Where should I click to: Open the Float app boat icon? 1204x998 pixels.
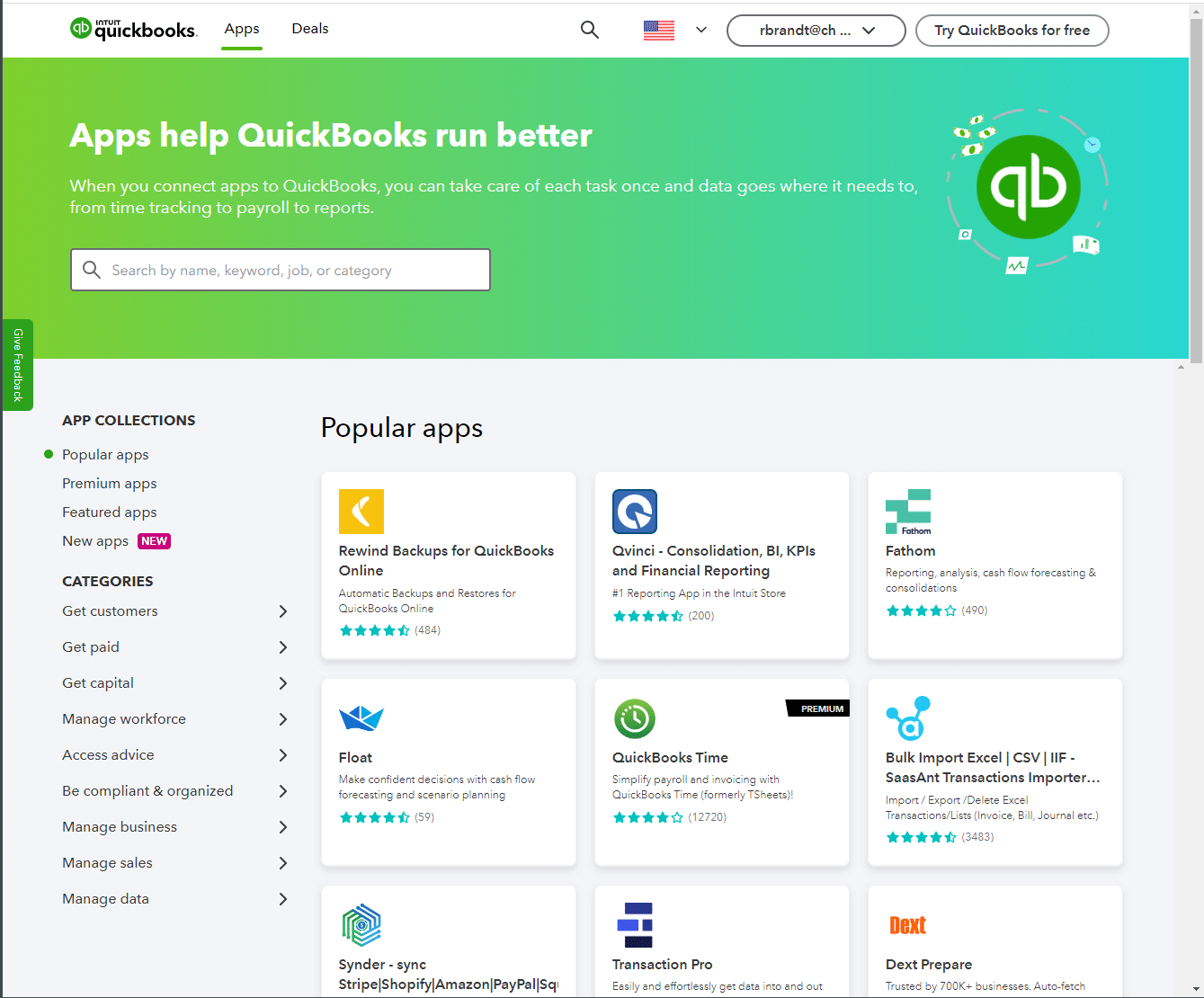[x=361, y=718]
